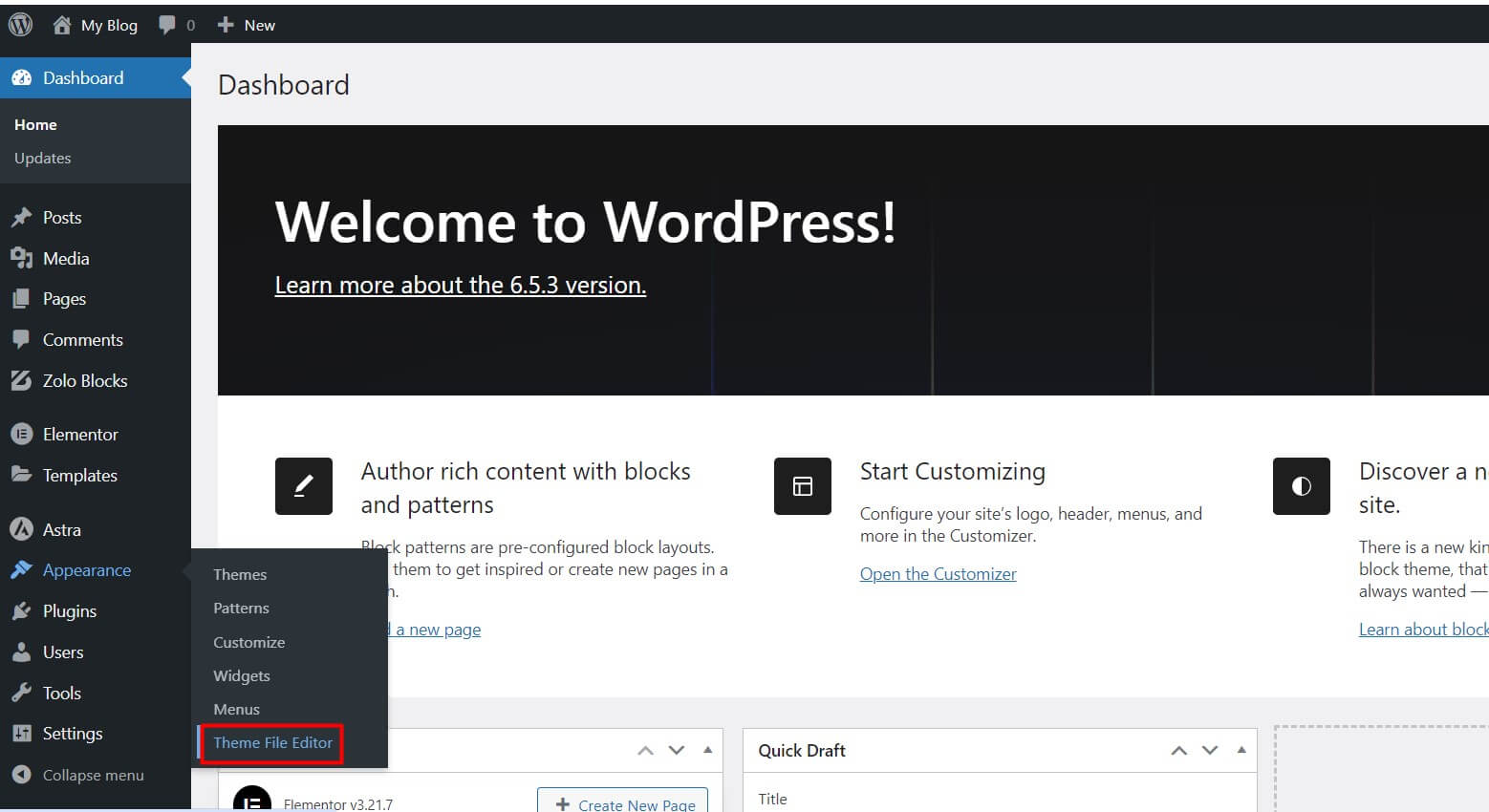Click the Title label in Quick Draft
Image resolution: width=1489 pixels, height=812 pixels.
[x=772, y=799]
